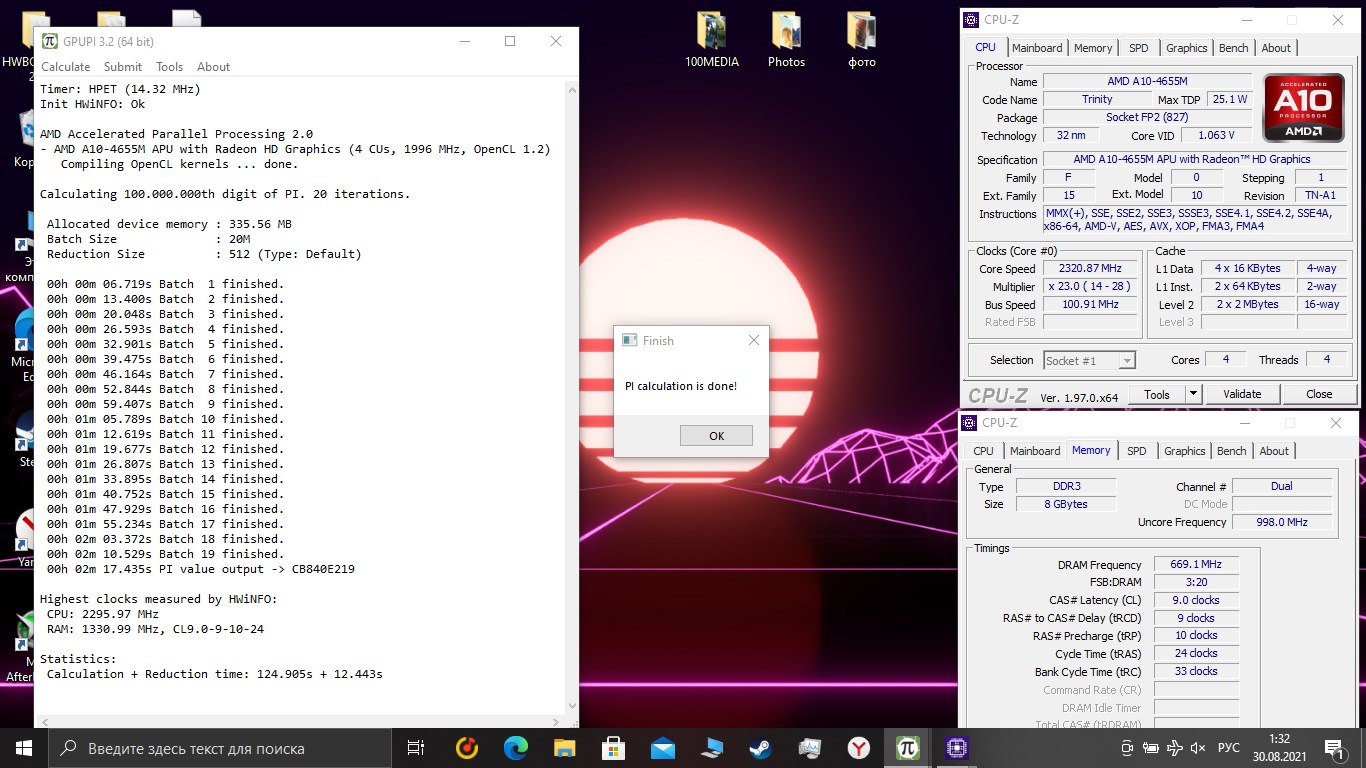1366x768 pixels.
Task: Open Microsoft Store from taskbar
Action: coord(614,748)
